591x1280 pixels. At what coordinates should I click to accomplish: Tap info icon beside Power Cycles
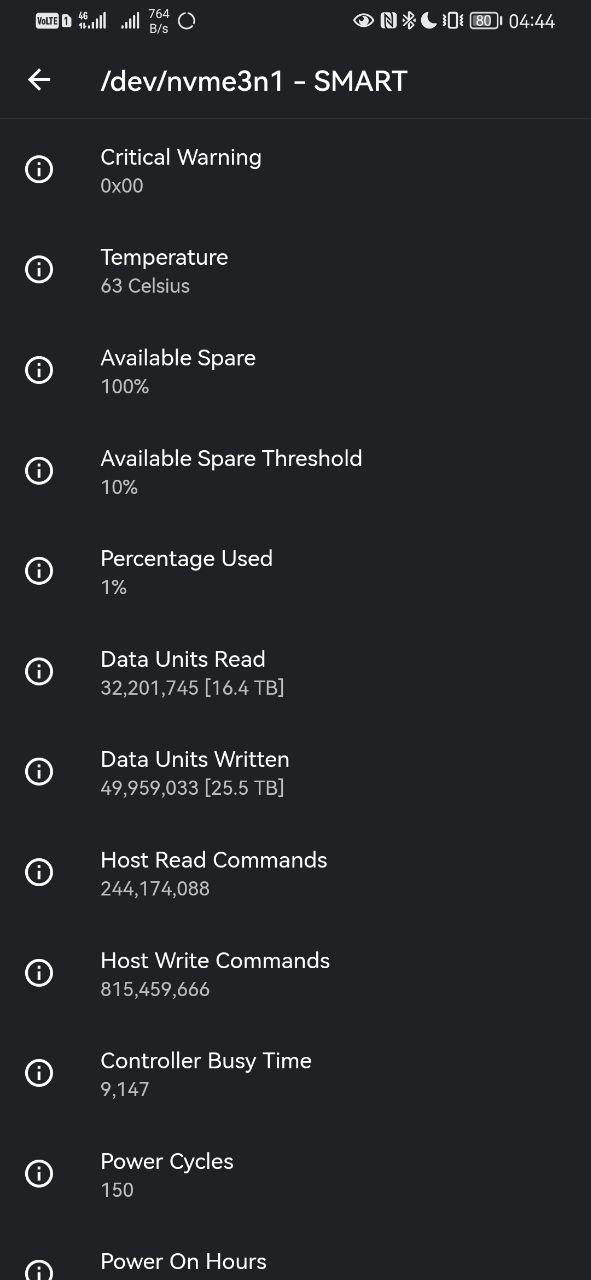click(x=39, y=1173)
